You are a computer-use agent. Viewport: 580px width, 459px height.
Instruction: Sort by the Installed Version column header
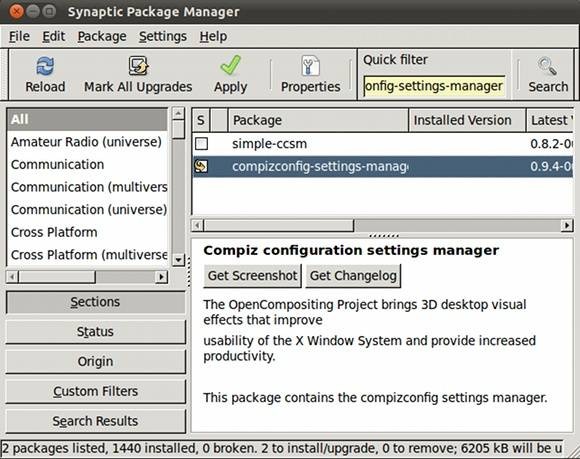(467, 120)
